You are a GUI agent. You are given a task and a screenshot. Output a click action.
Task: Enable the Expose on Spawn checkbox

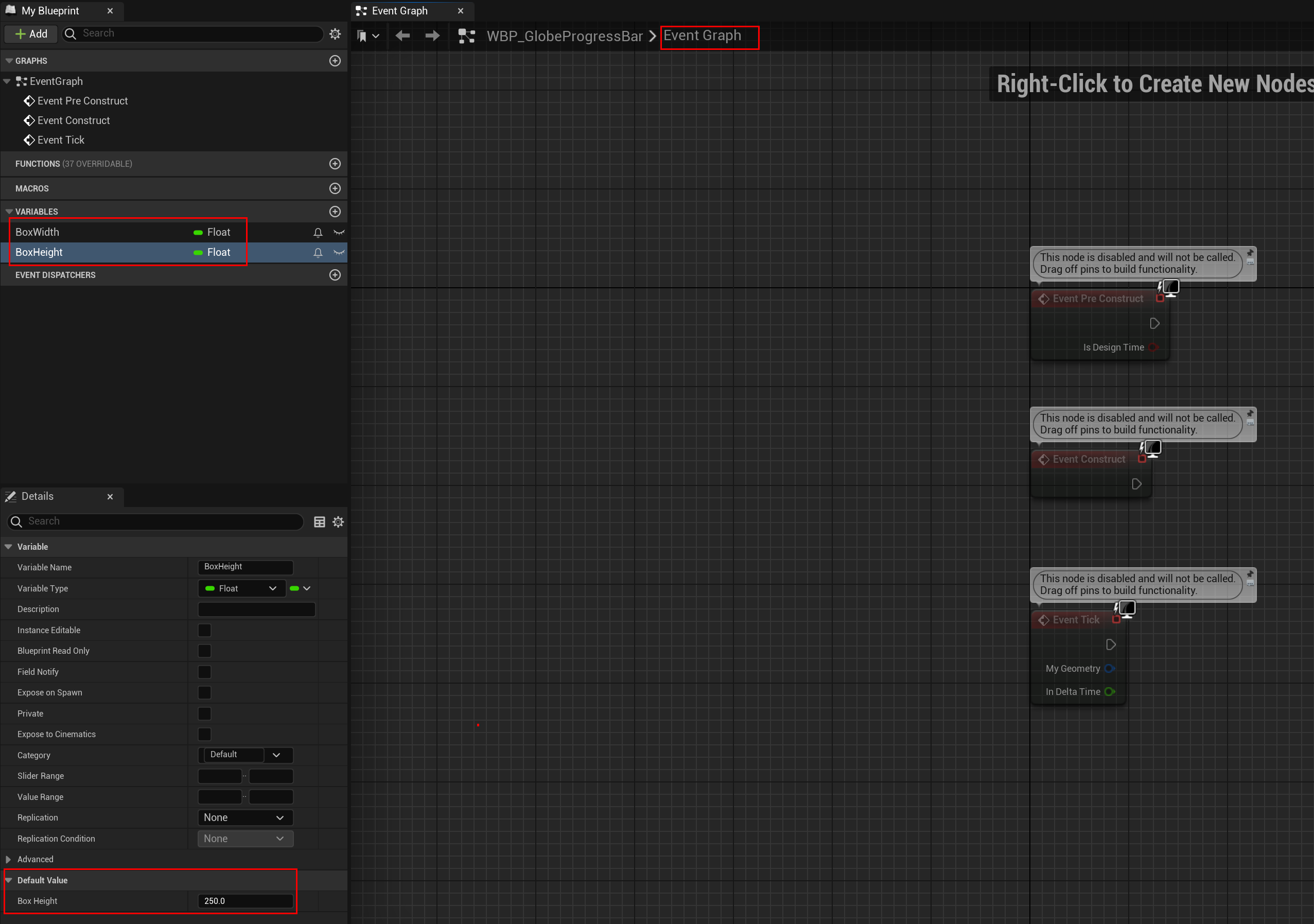pyautogui.click(x=204, y=693)
